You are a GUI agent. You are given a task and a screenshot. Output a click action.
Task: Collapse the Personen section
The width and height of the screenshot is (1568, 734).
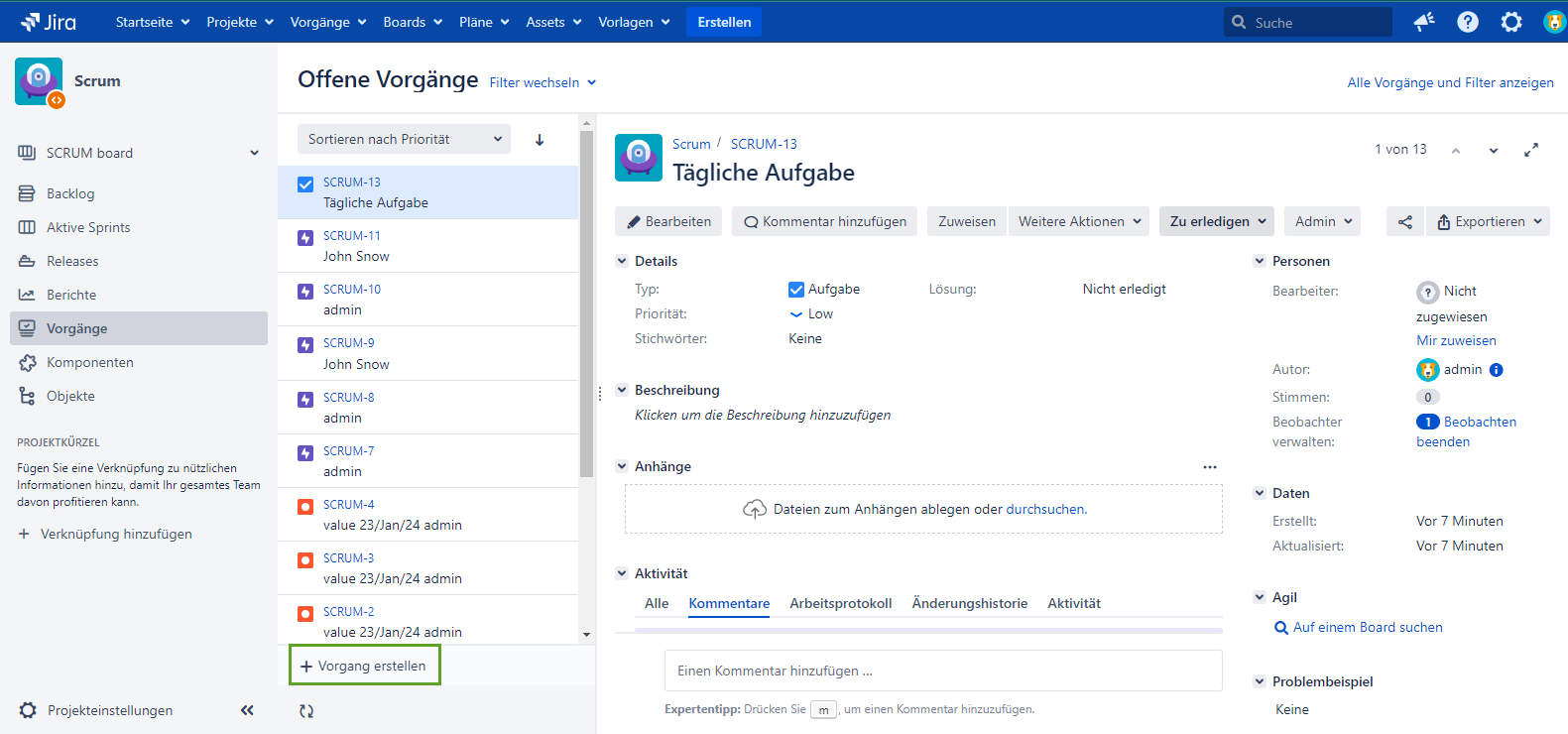click(x=1259, y=261)
